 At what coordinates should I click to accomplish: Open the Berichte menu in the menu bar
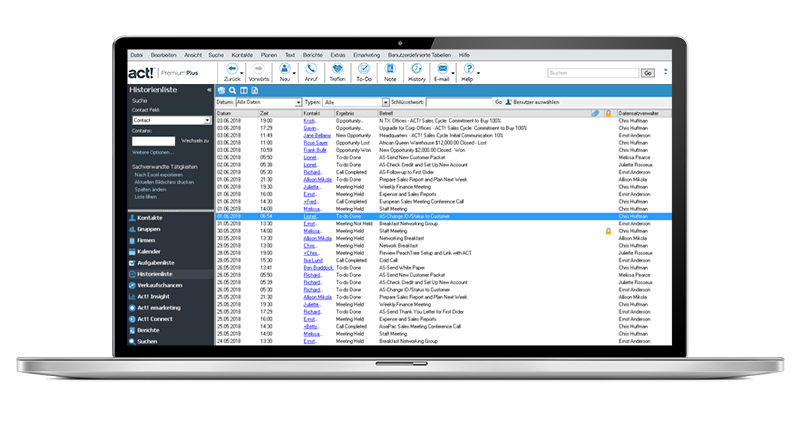pyautogui.click(x=313, y=55)
